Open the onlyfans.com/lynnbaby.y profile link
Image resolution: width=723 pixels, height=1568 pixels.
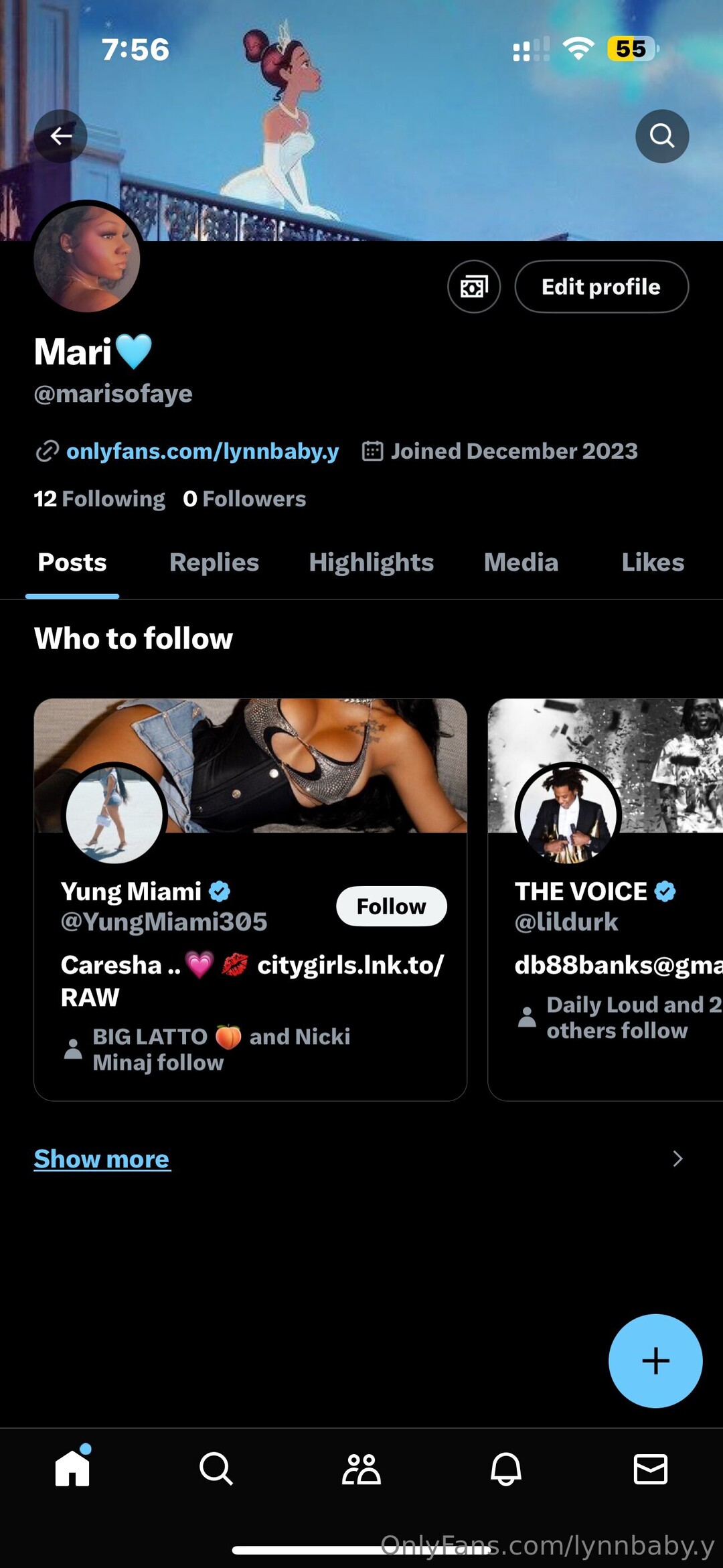point(202,451)
